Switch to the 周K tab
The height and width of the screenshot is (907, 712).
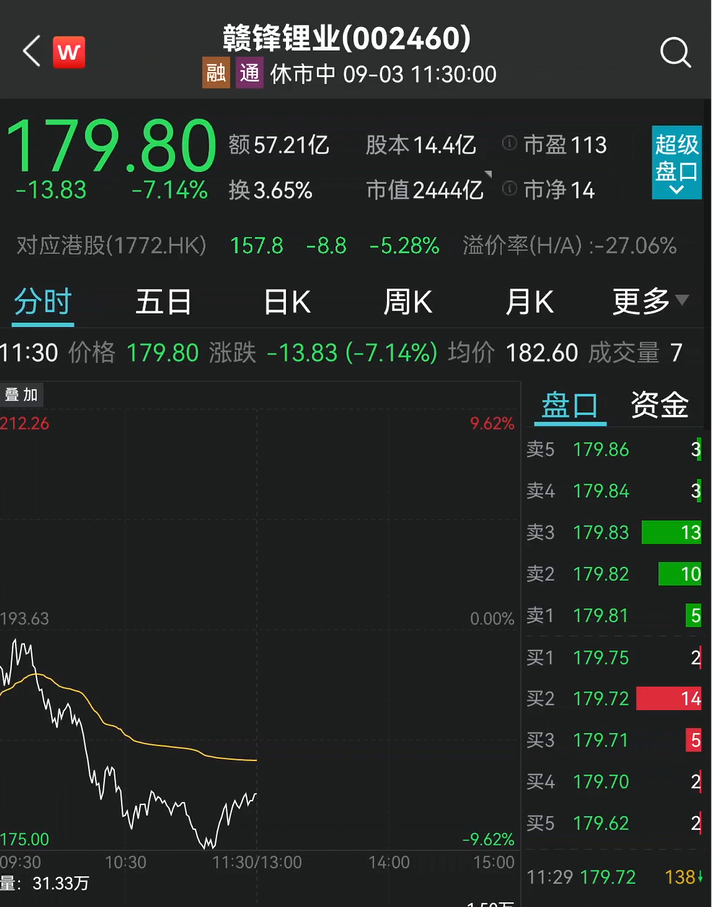coord(408,301)
